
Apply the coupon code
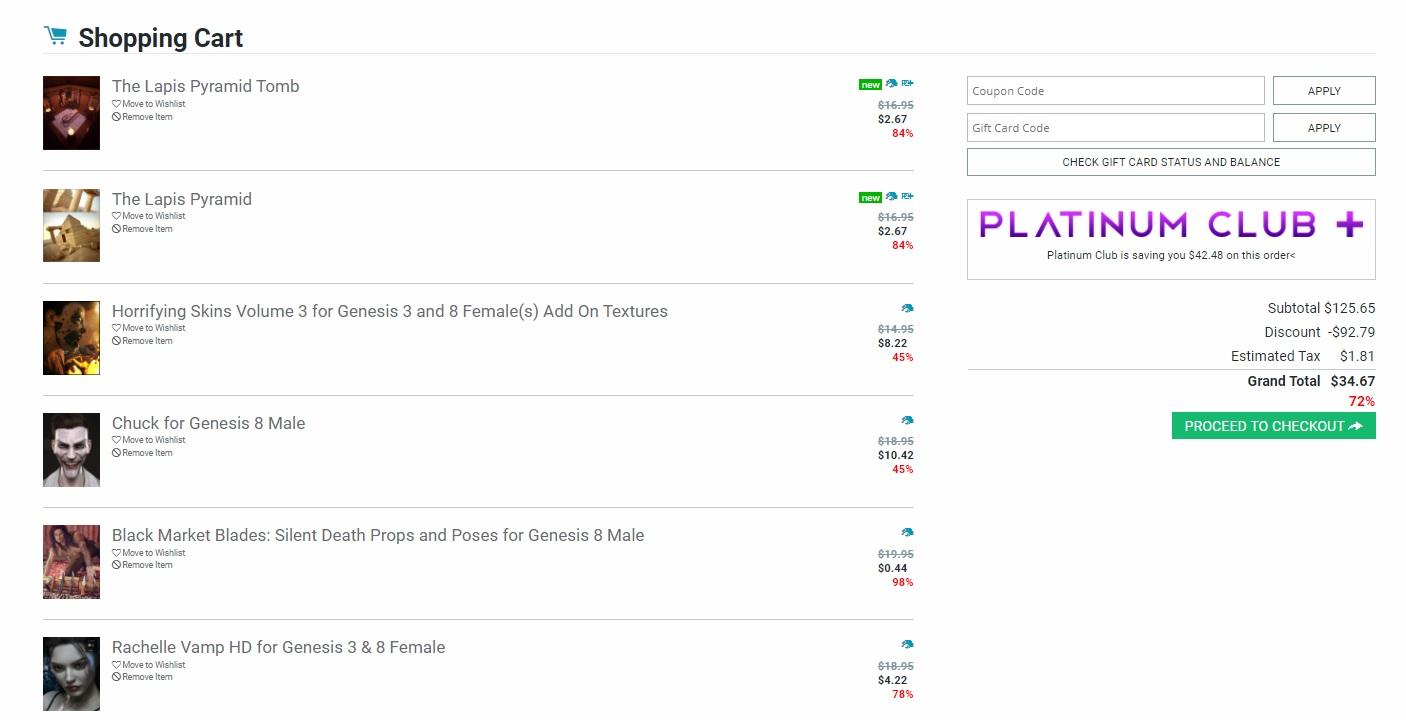tap(1323, 91)
